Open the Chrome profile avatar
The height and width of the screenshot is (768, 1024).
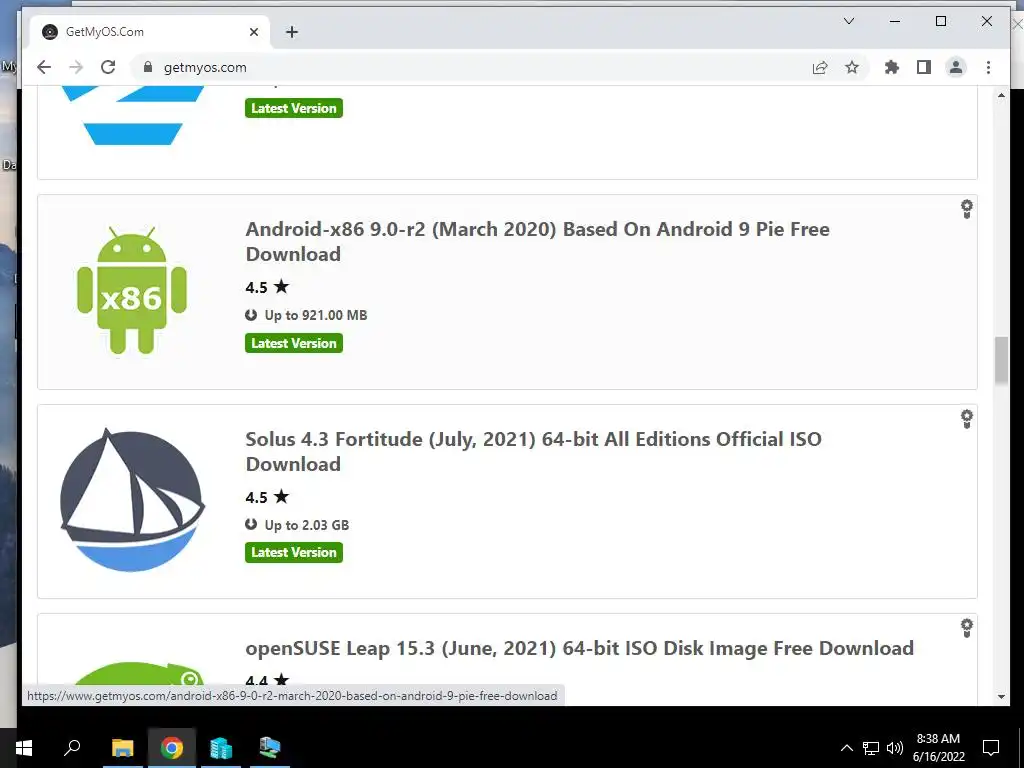[956, 67]
